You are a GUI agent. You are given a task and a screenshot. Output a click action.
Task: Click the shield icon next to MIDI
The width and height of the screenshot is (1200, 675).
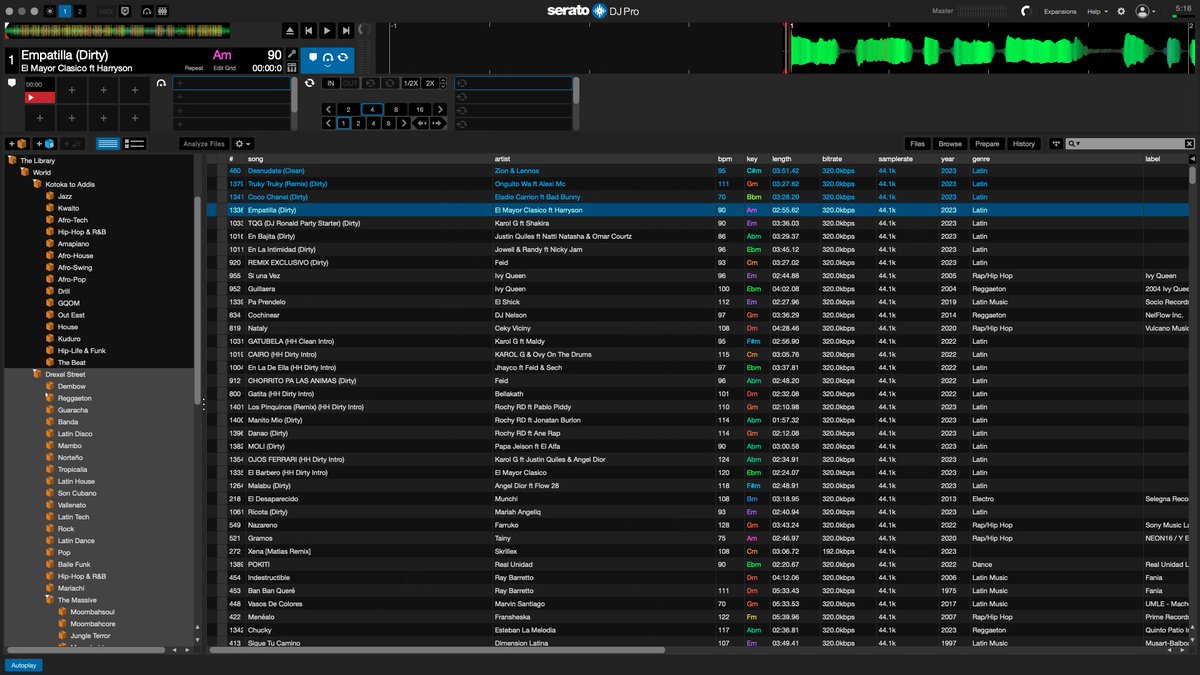125,10
